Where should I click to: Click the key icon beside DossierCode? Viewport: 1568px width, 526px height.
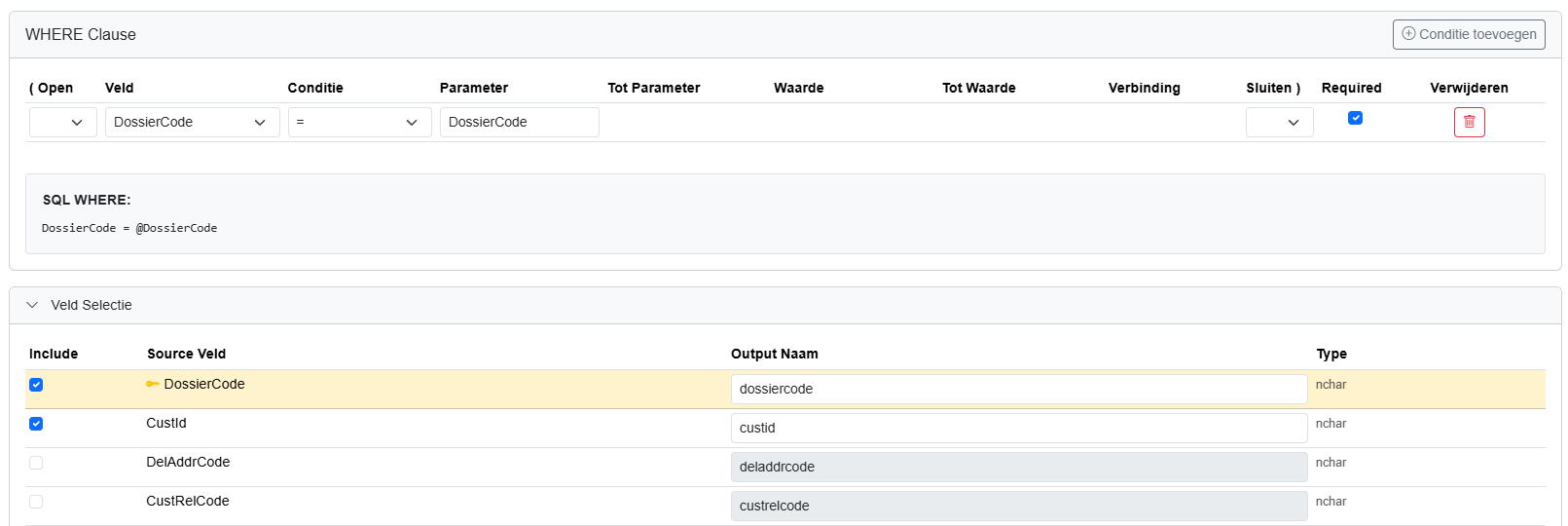pyautogui.click(x=152, y=384)
